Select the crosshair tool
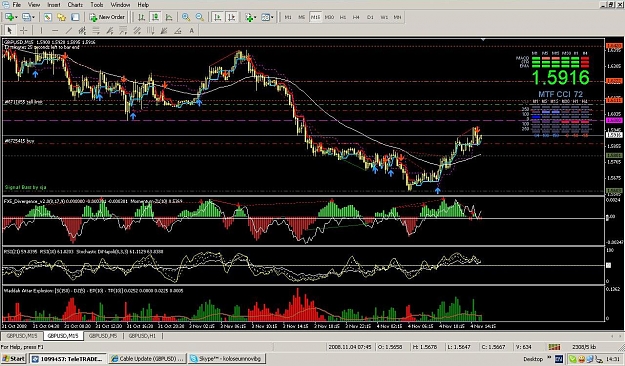 pyautogui.click(x=24, y=30)
